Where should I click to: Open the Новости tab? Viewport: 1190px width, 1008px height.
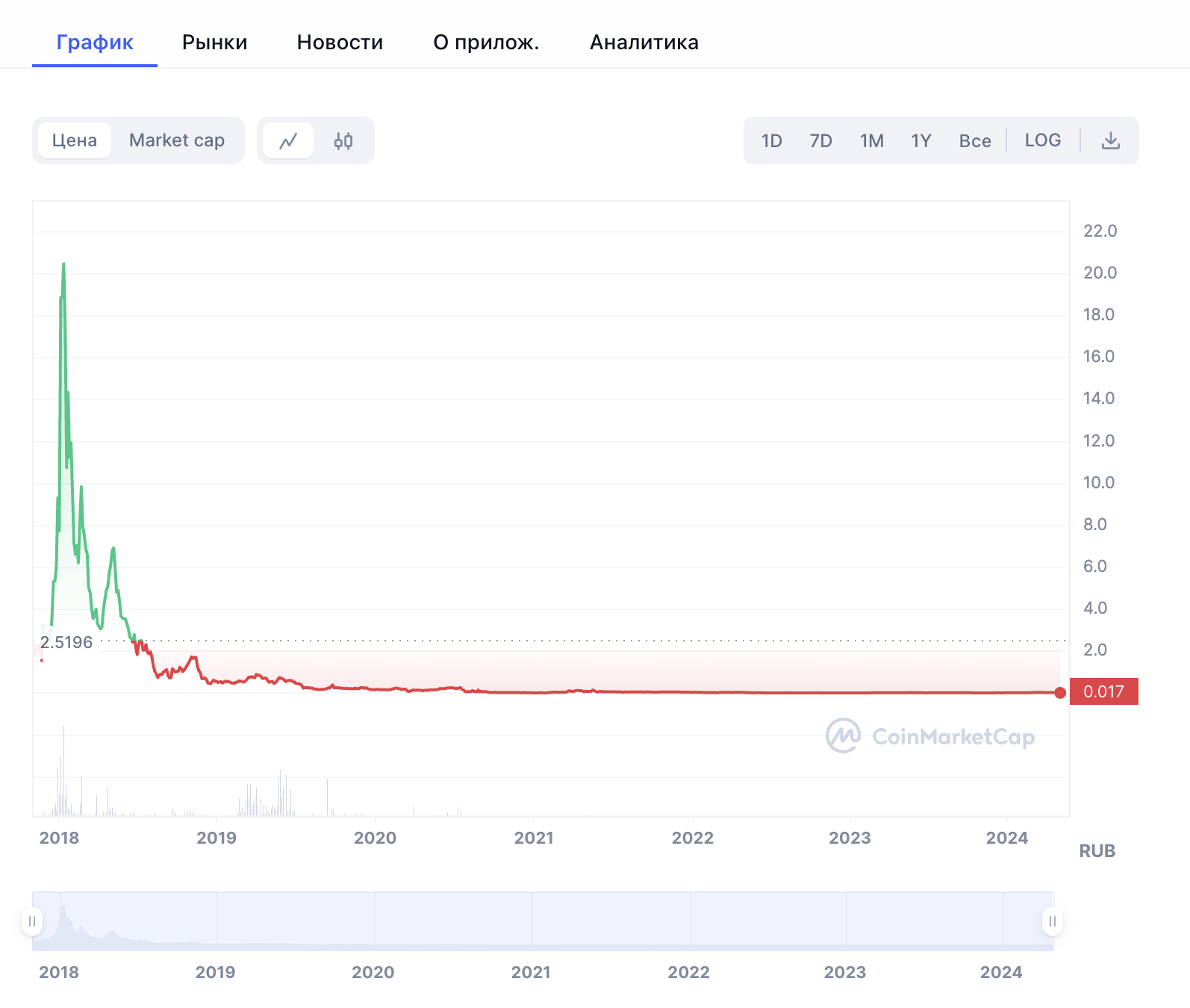[x=340, y=42]
